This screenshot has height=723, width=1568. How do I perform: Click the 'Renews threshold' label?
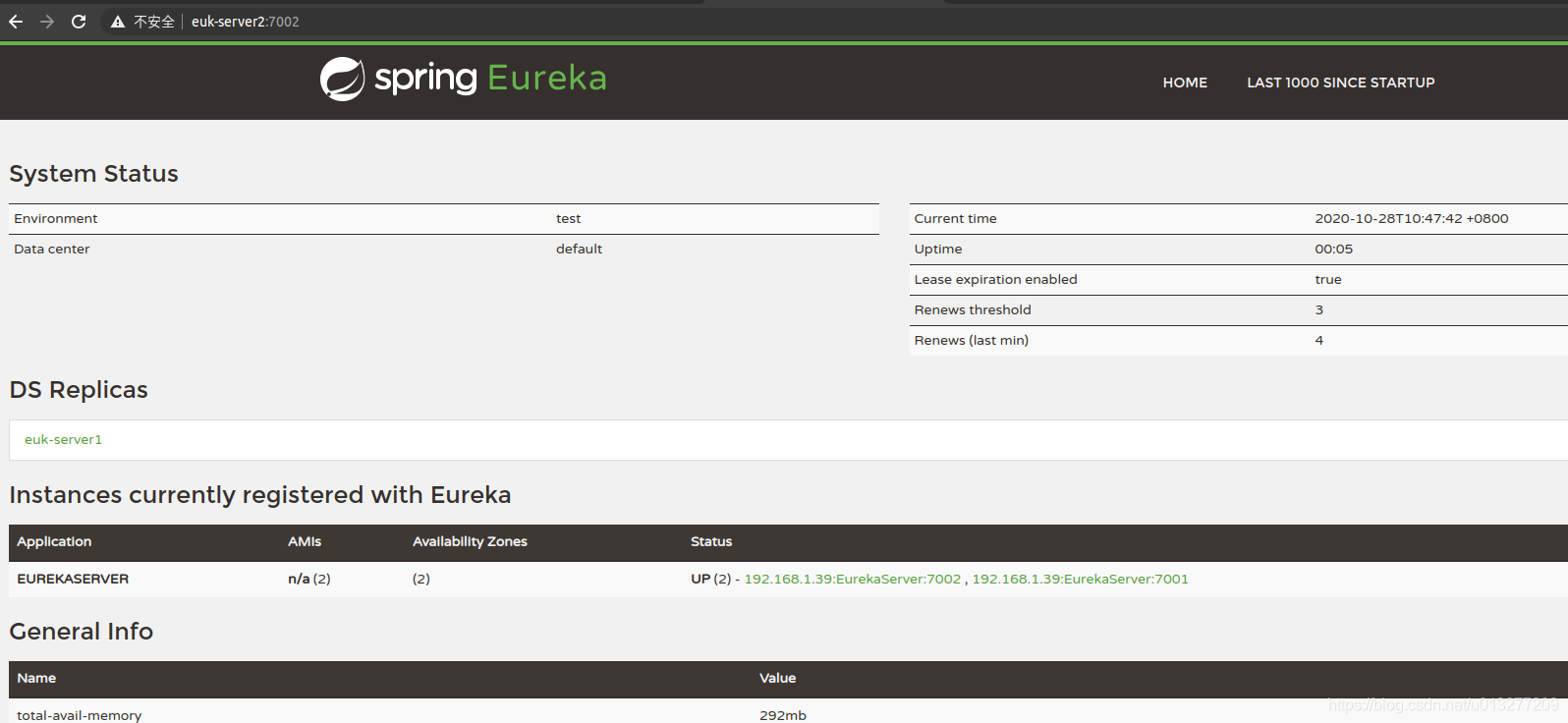click(973, 310)
